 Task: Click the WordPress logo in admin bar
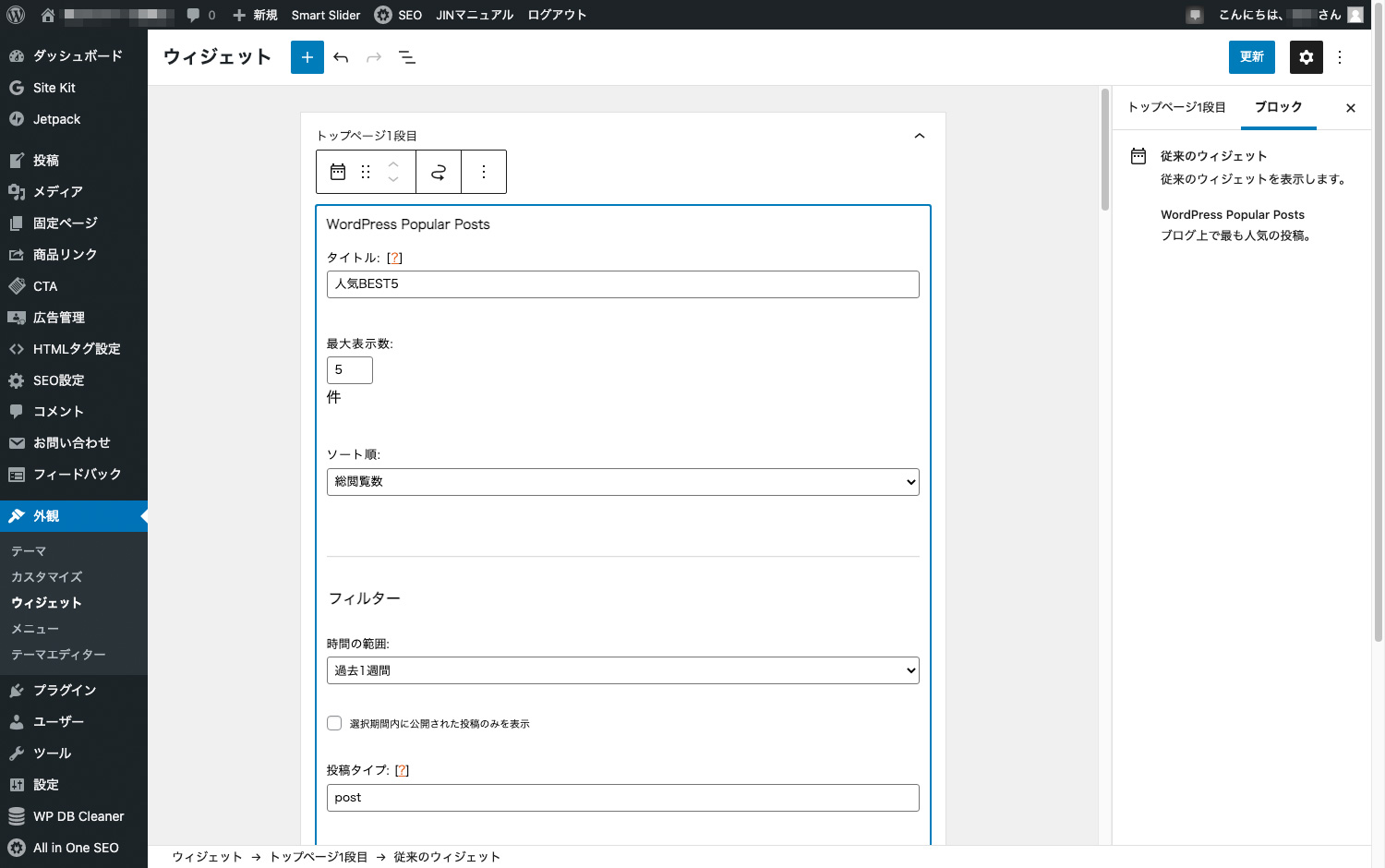click(x=15, y=15)
